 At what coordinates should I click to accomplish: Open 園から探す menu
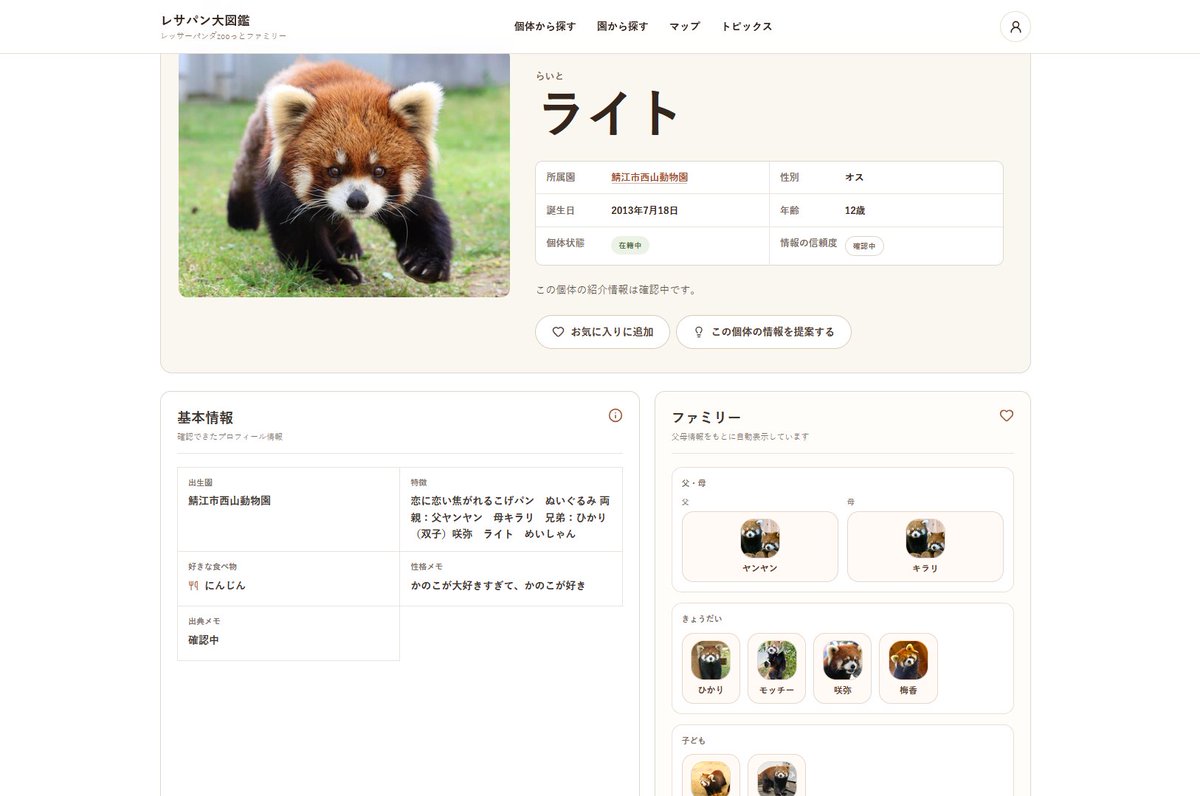pyautogui.click(x=622, y=27)
